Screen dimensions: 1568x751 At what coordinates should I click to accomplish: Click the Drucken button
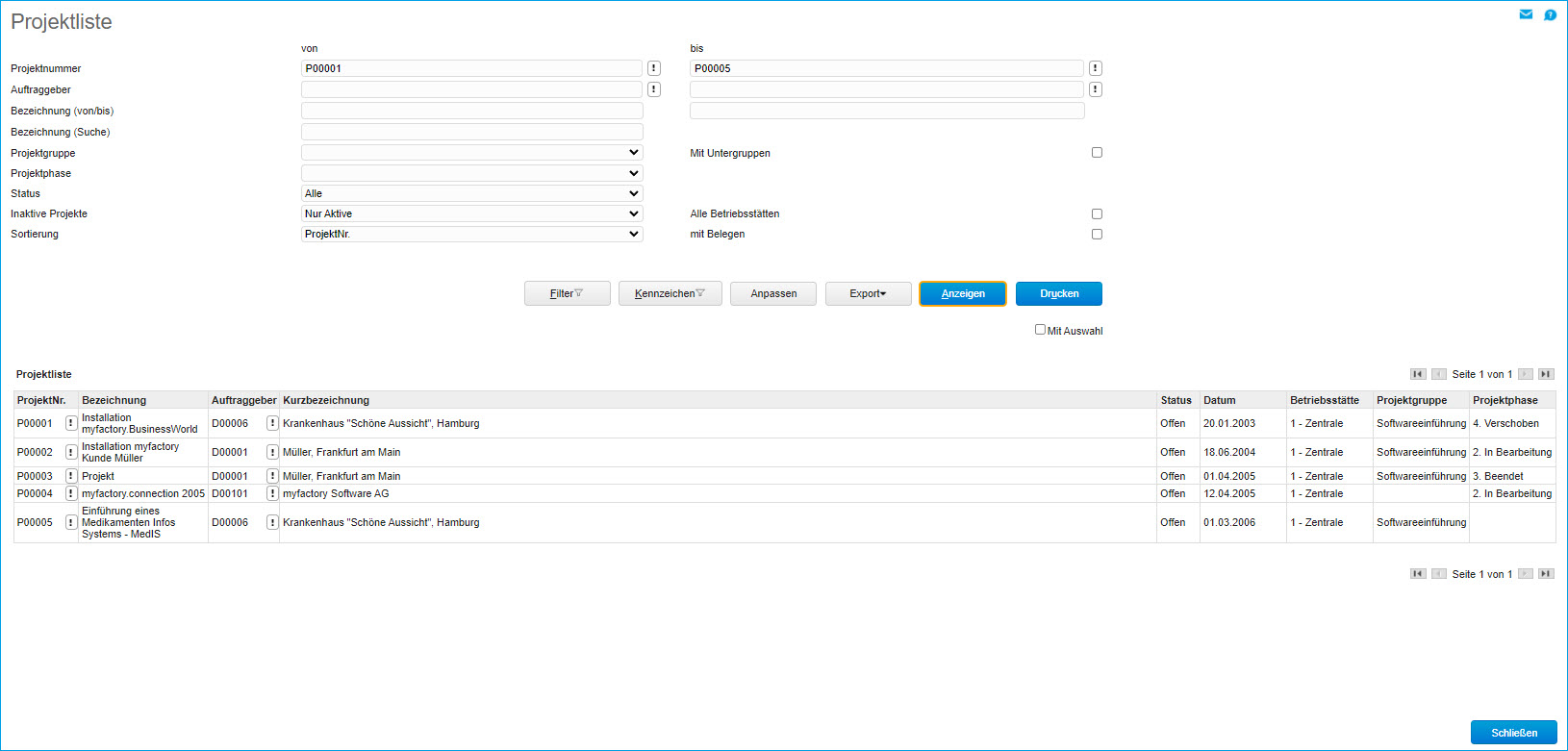click(1058, 293)
